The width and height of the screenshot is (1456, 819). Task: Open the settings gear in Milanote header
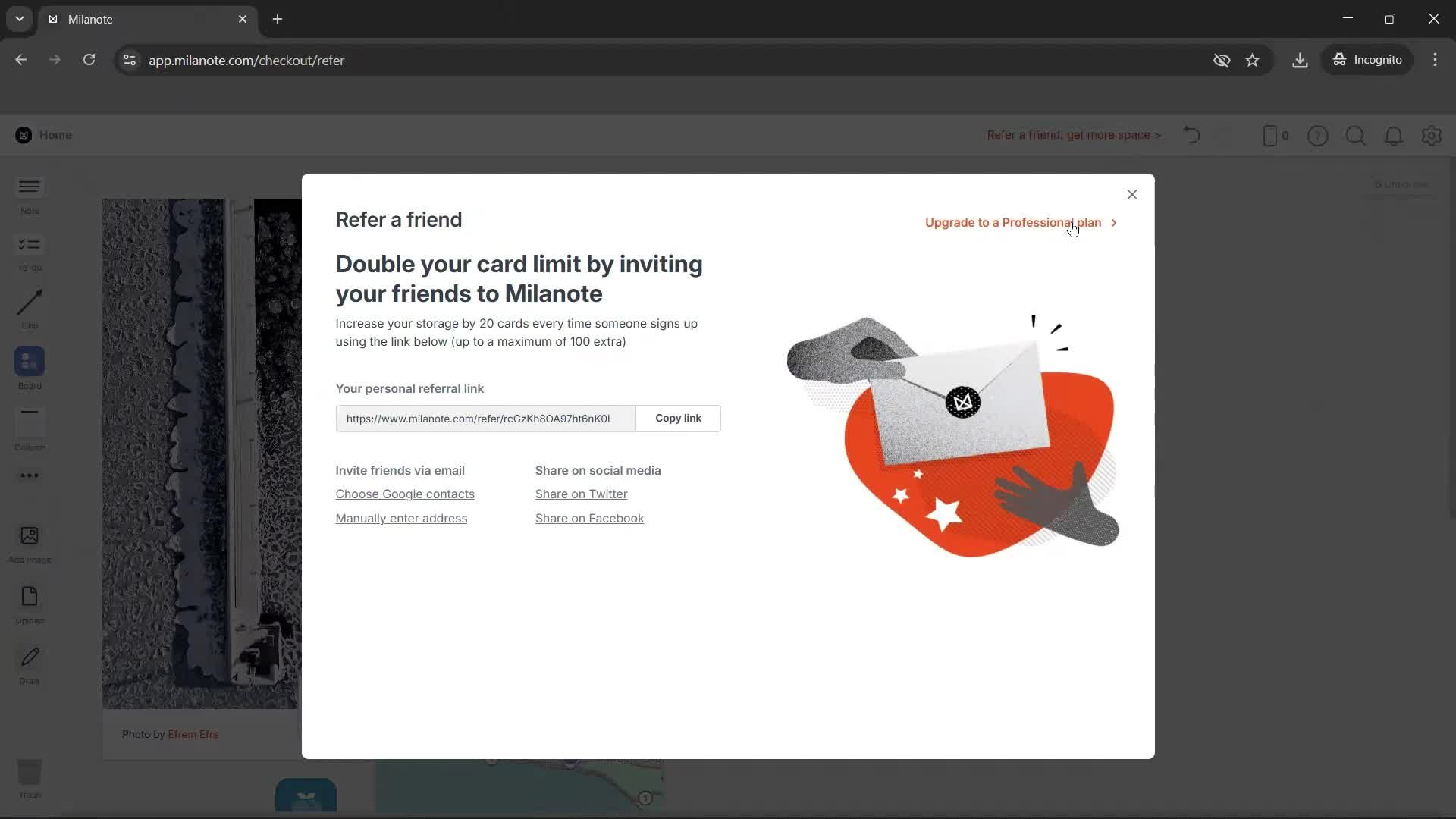(x=1431, y=136)
